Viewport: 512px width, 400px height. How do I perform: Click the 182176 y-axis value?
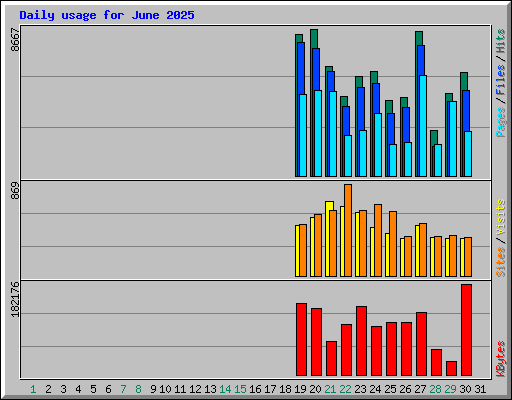tap(15, 299)
